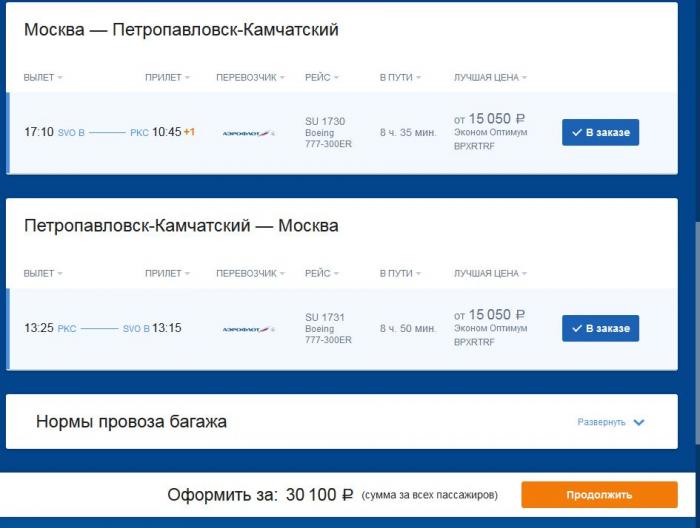Sort return flights by РЕЙС column
Viewport: 700px width, 528px height.
pyautogui.click(x=321, y=273)
